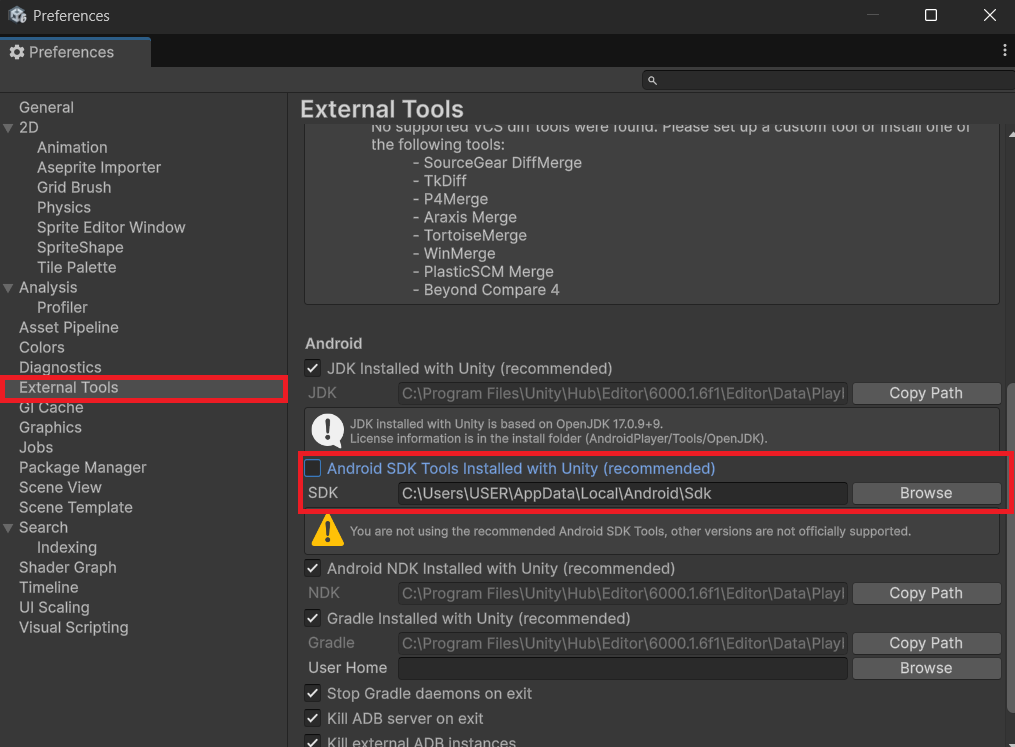
Task: Open Profiler settings
Action: tap(62, 307)
